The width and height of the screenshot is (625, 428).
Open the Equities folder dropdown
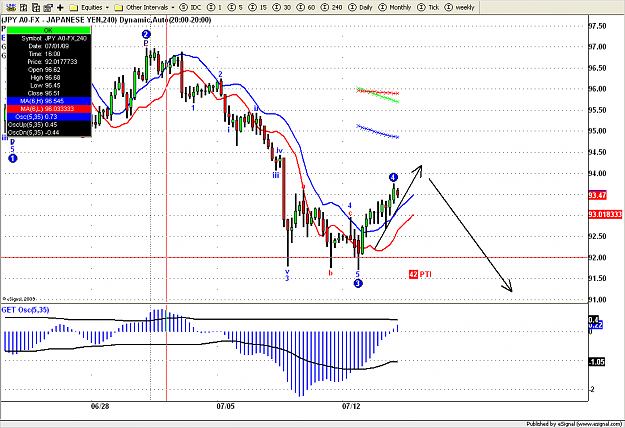[89, 7]
